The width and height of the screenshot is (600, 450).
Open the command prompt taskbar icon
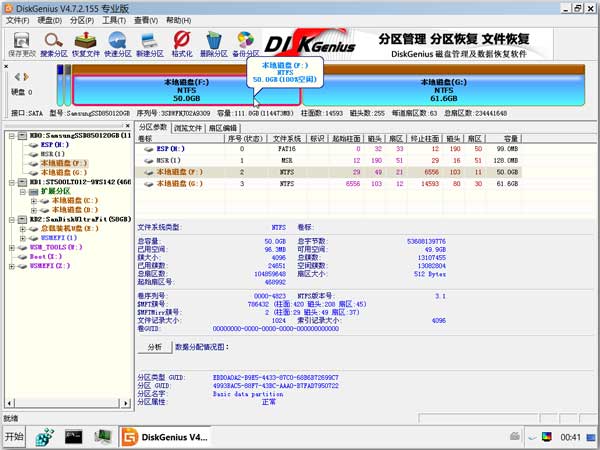[x=73, y=437]
